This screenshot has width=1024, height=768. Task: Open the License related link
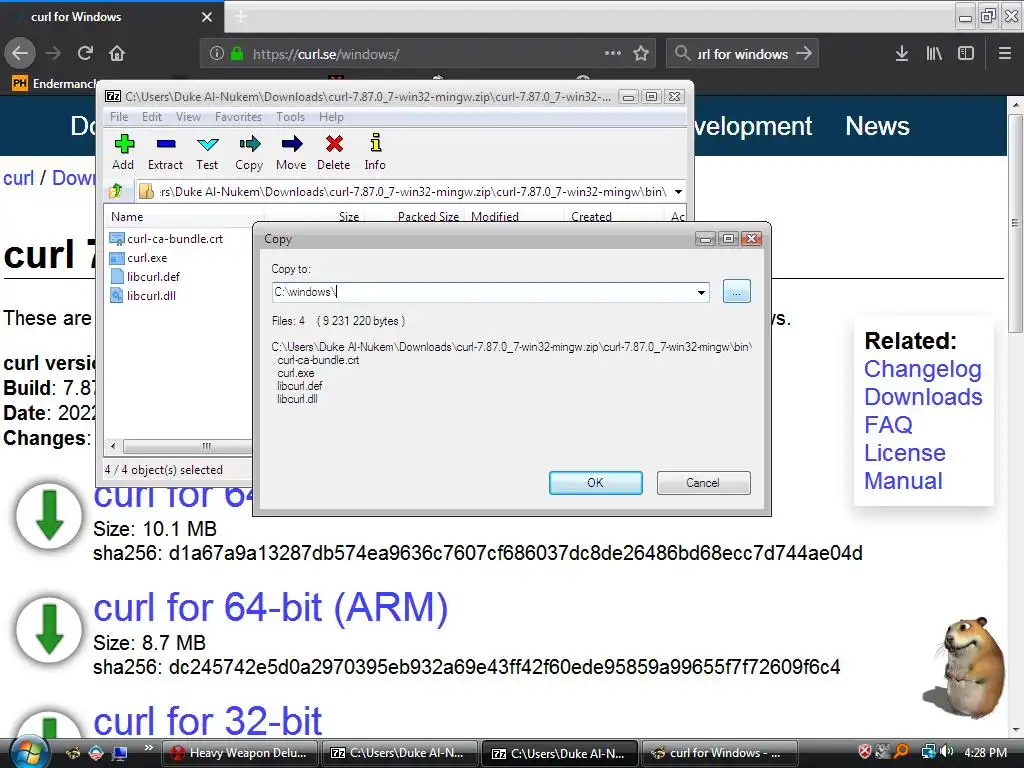904,453
